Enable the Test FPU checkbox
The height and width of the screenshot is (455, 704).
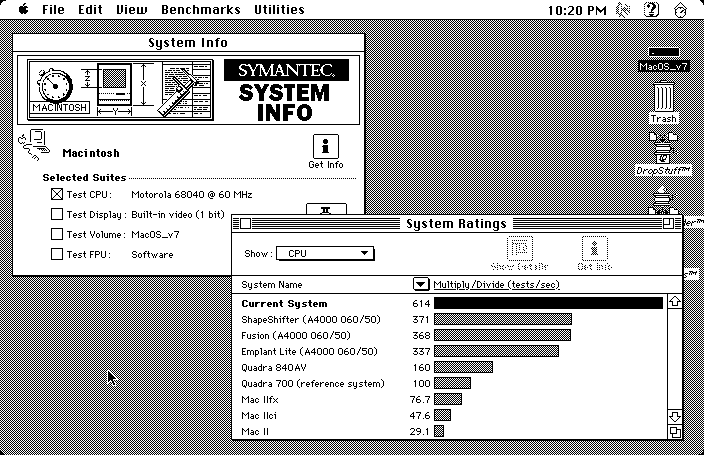(x=57, y=254)
